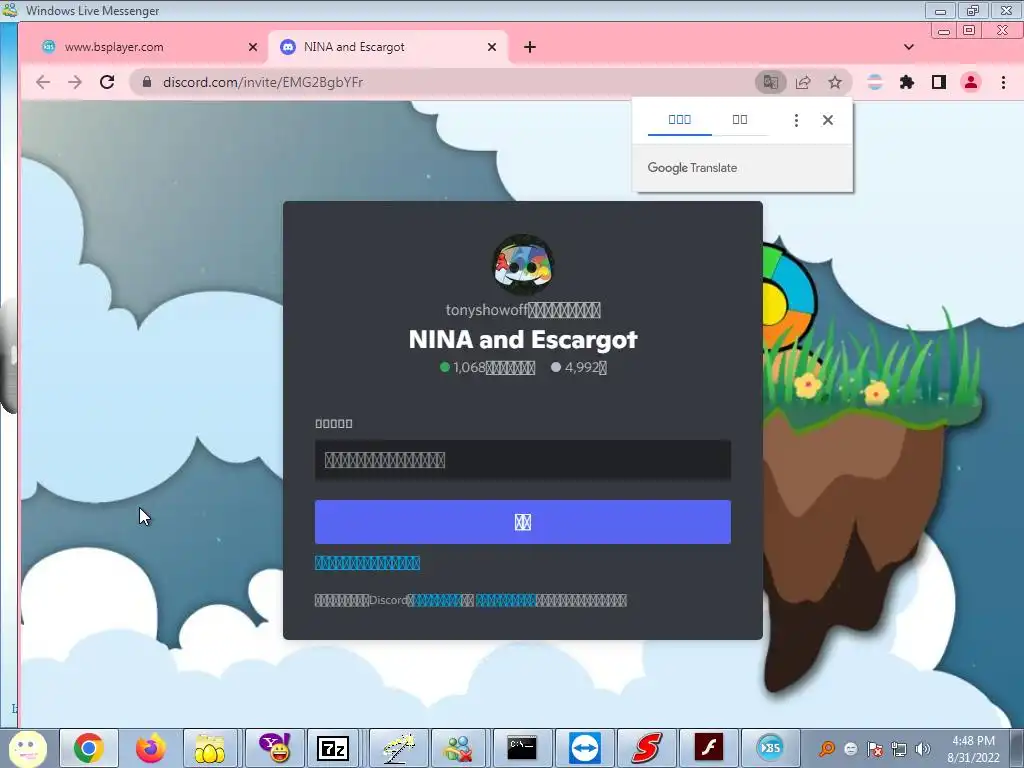Close the www.bsplayer.com tab
This screenshot has height=768, width=1024.
253,47
